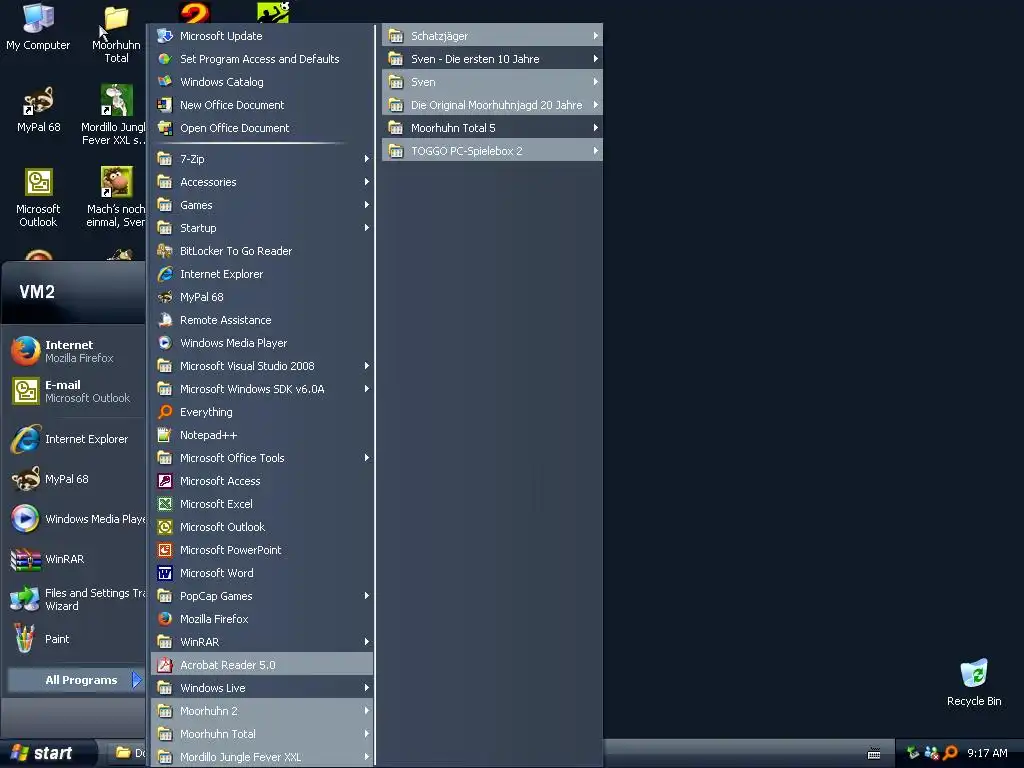Image resolution: width=1024 pixels, height=768 pixels.
Task: Launch Set Program Access and Defaults
Action: [262, 59]
